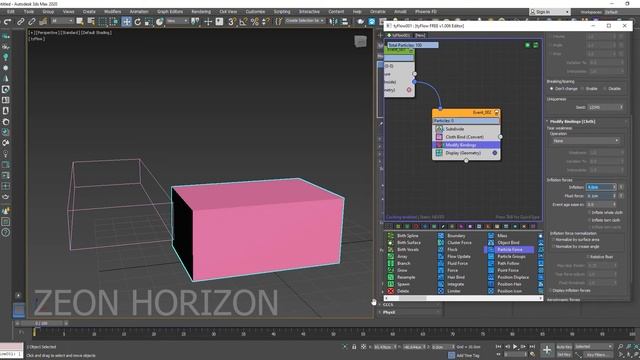The height and width of the screenshot is (360, 640).
Task: Click the Seed value field
Action: (x=606, y=107)
